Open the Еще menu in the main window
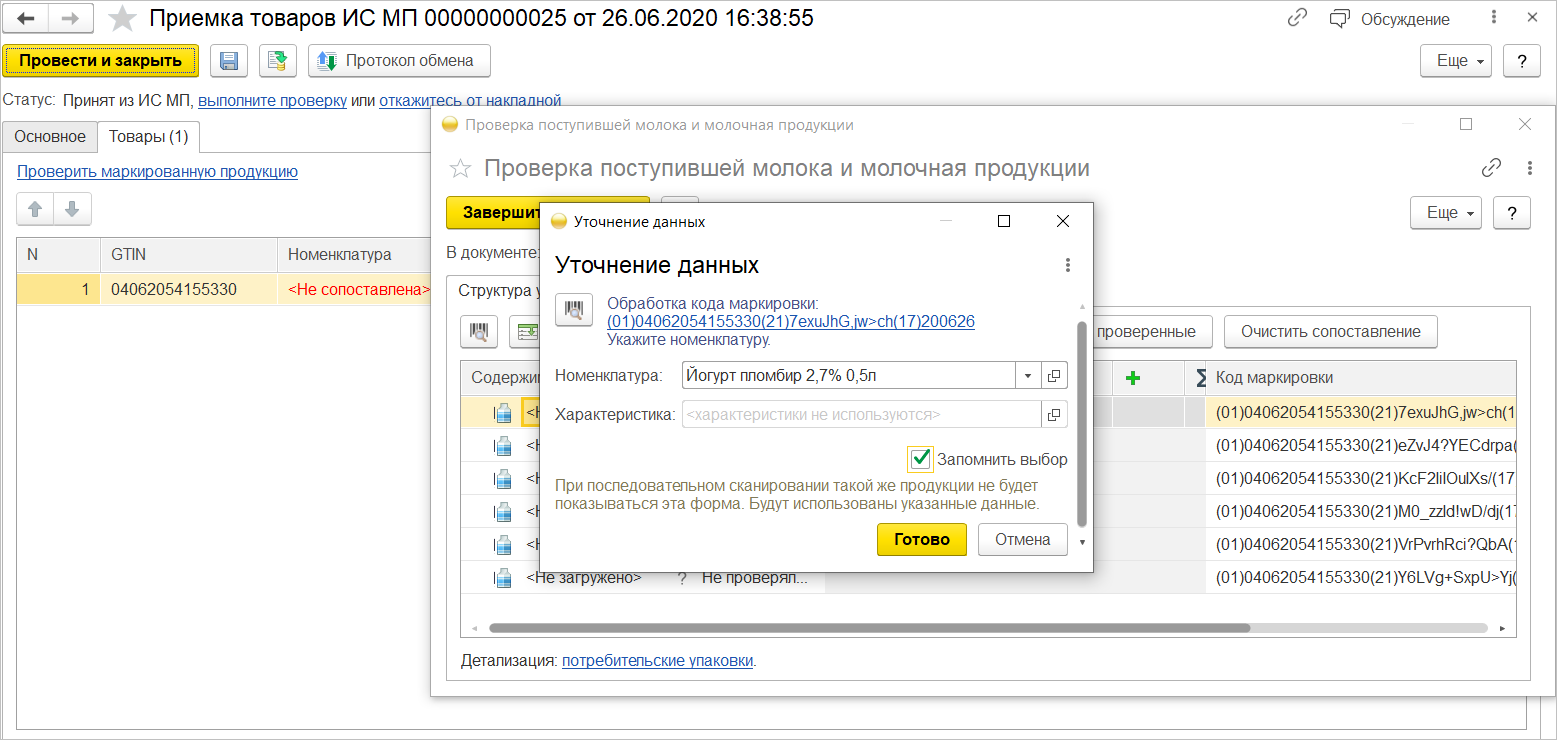The image size is (1557, 740). (x=1456, y=61)
